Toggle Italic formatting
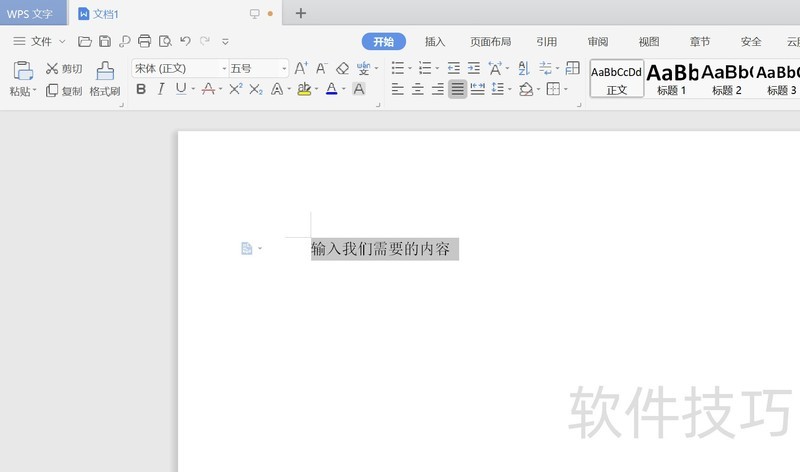 pos(161,89)
